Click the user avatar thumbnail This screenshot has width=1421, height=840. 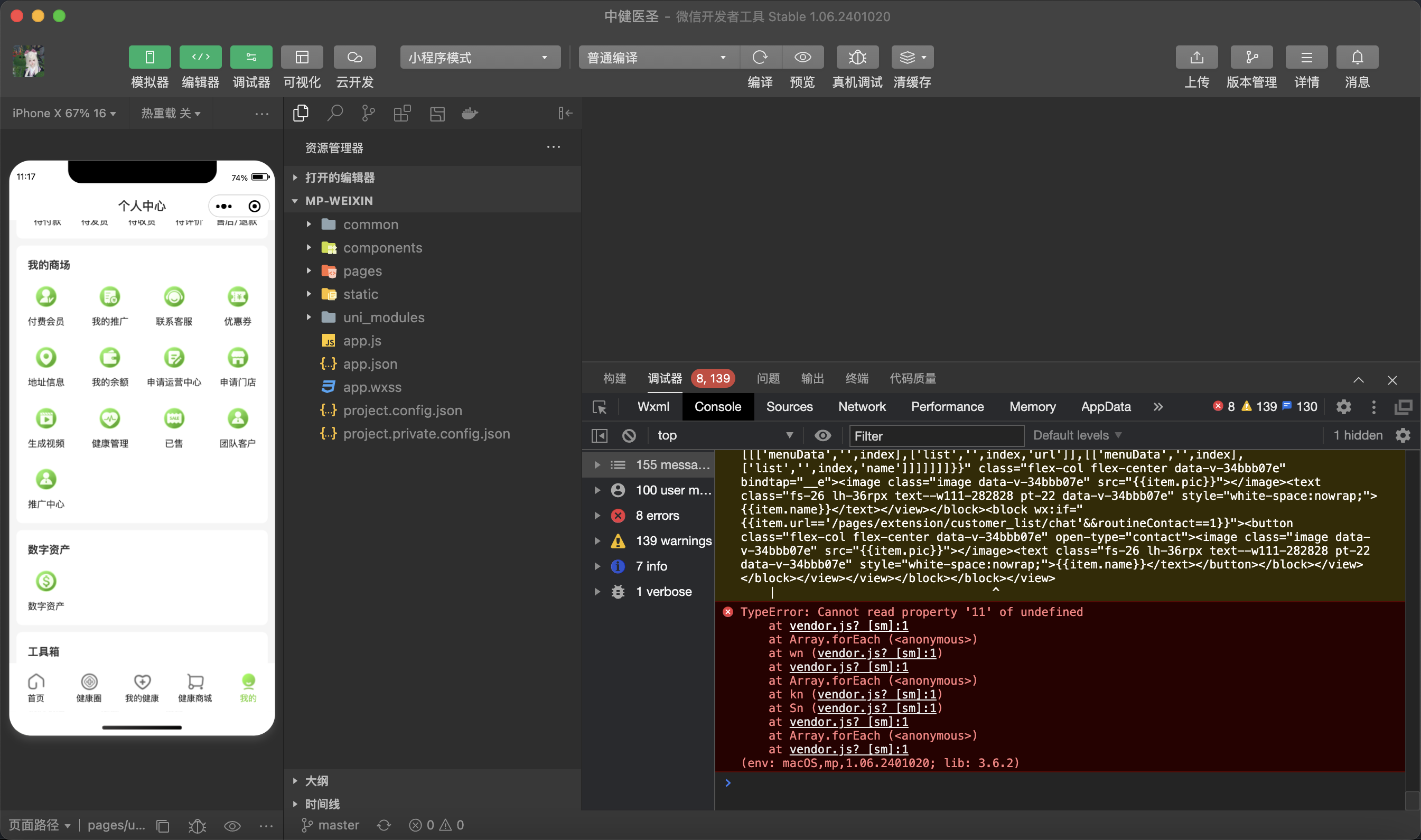pos(29,61)
